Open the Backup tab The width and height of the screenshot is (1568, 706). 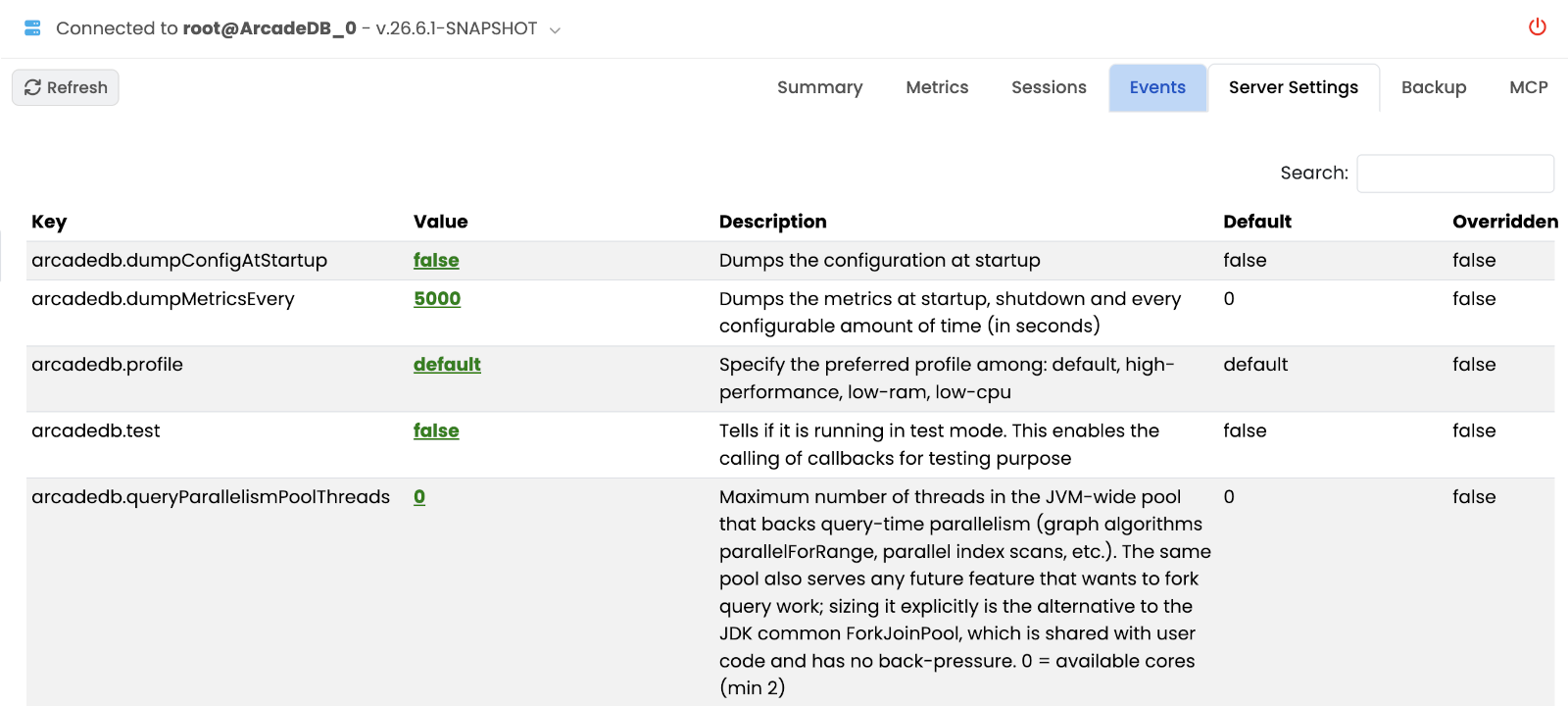click(1434, 87)
